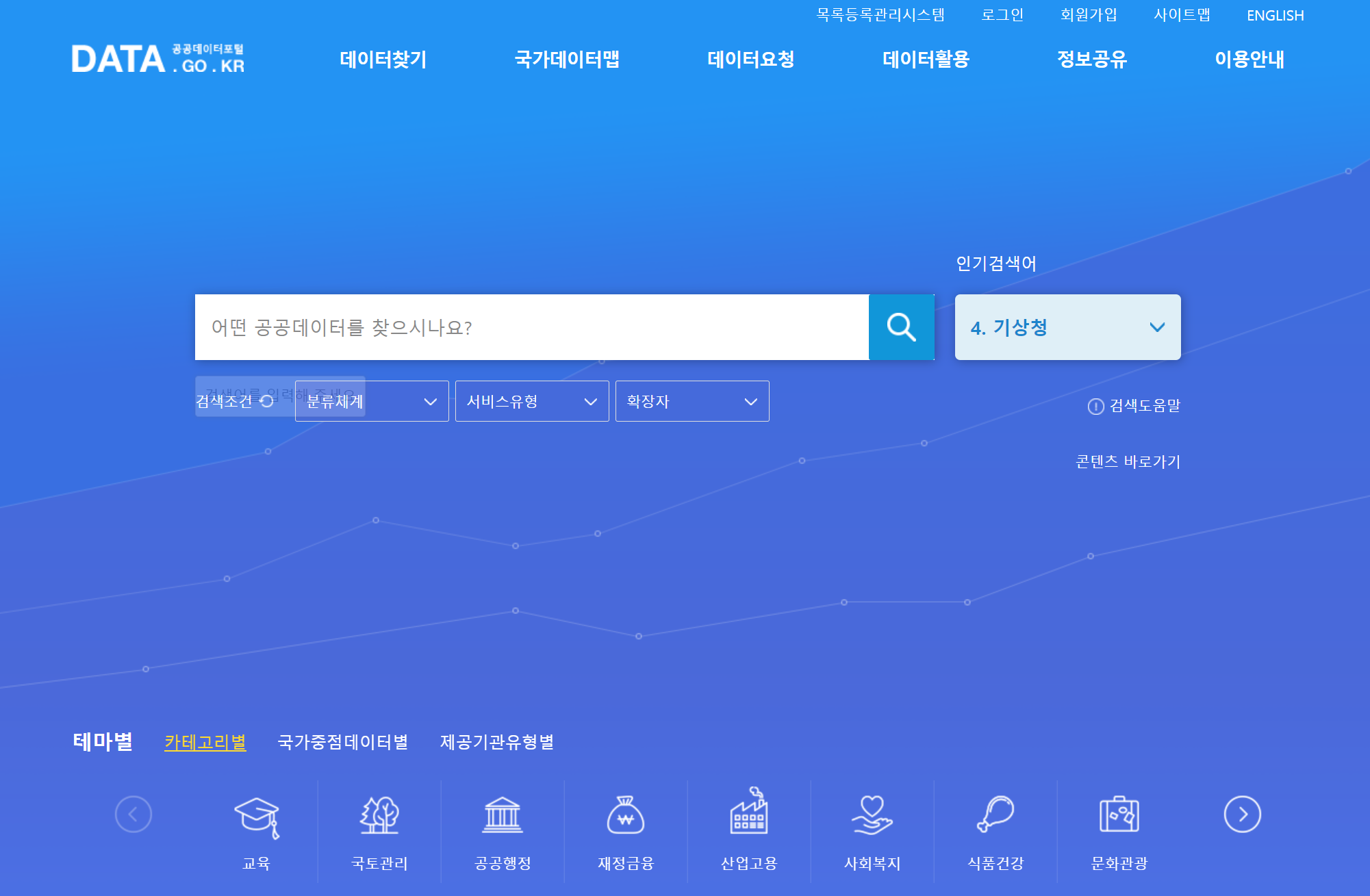Open the 확장자 dropdown
Image resolution: width=1370 pixels, height=896 pixels.
692,402
